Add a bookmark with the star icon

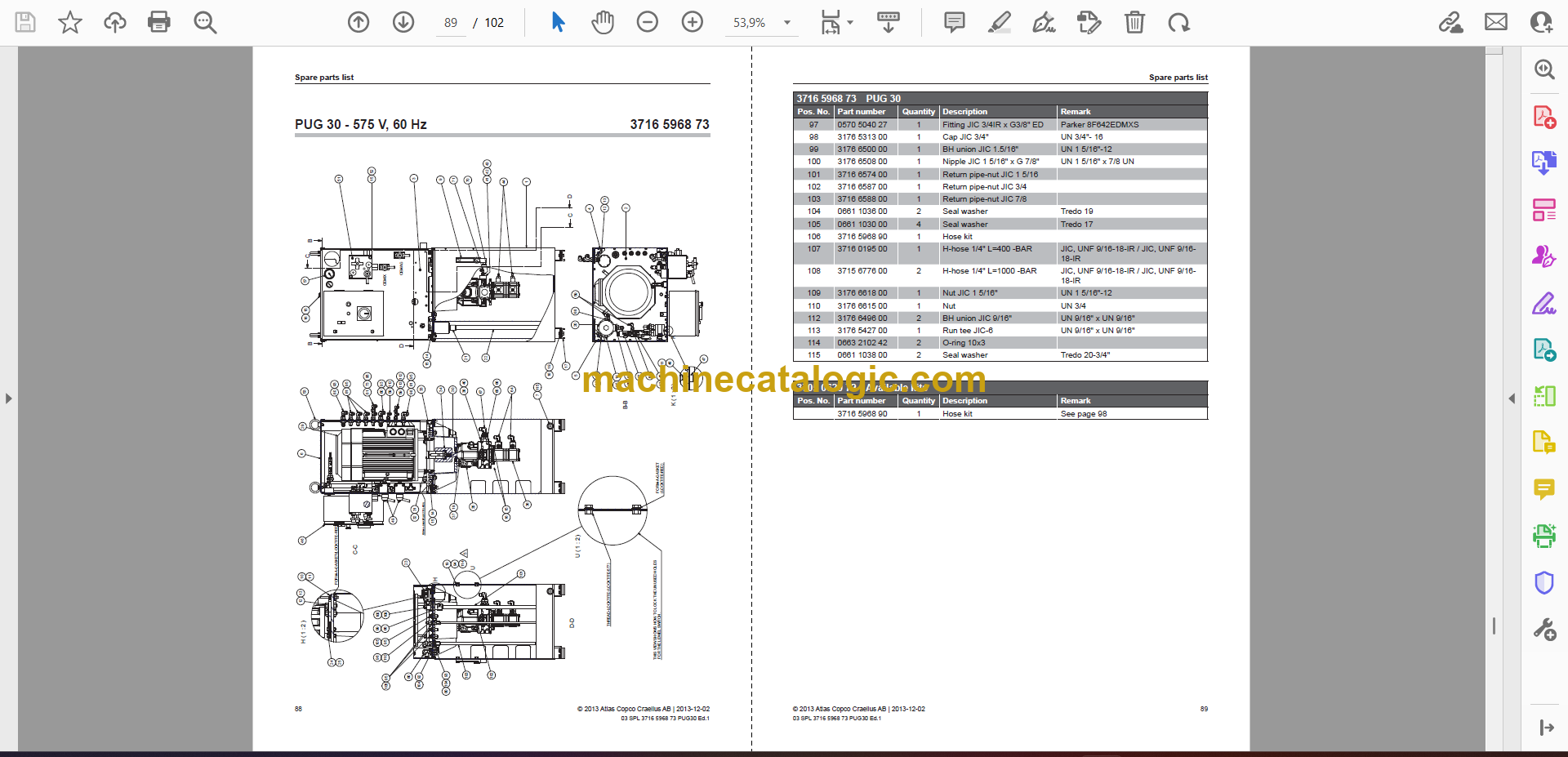(x=70, y=22)
